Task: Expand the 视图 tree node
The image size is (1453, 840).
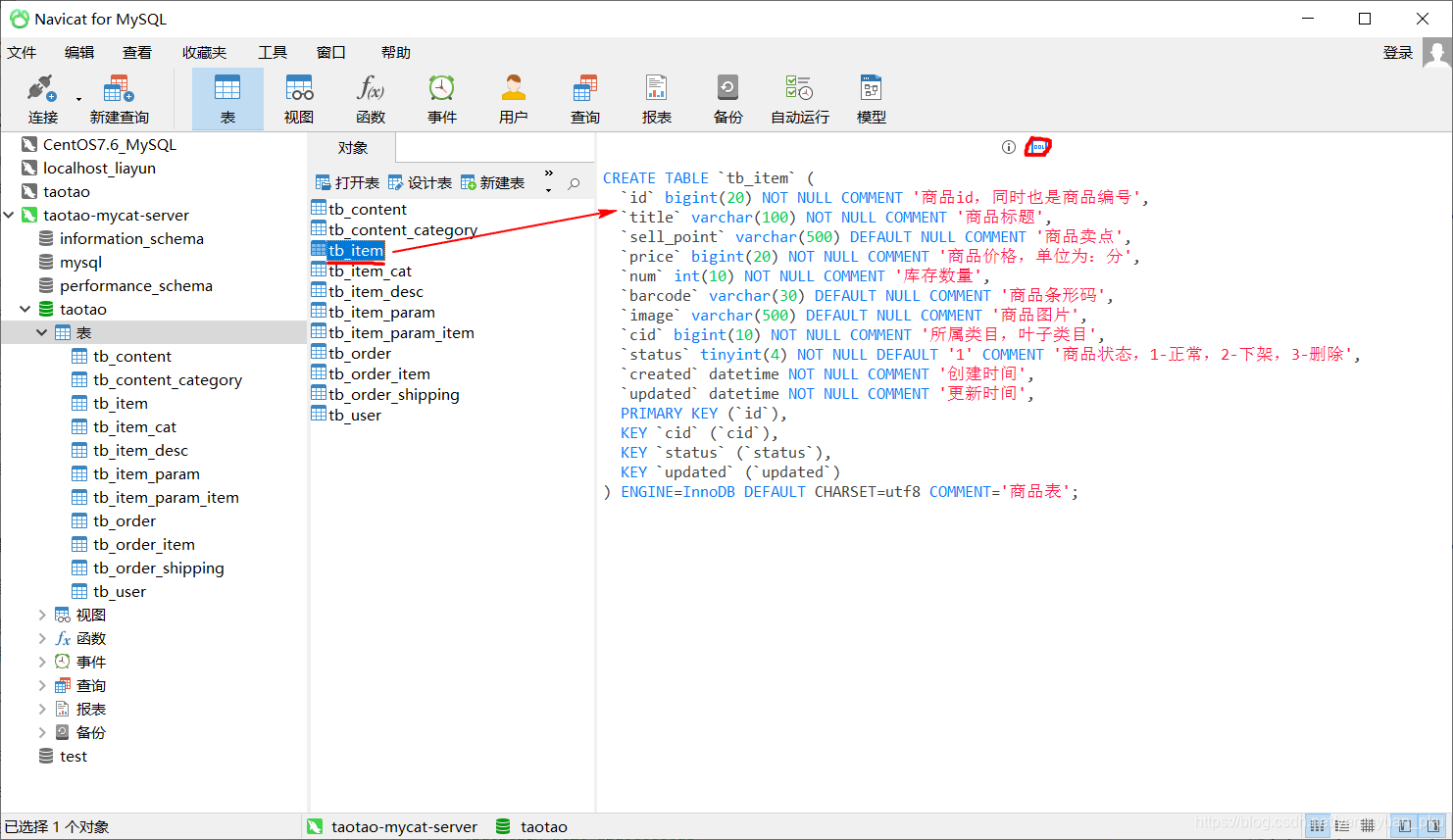Action: click(42, 615)
